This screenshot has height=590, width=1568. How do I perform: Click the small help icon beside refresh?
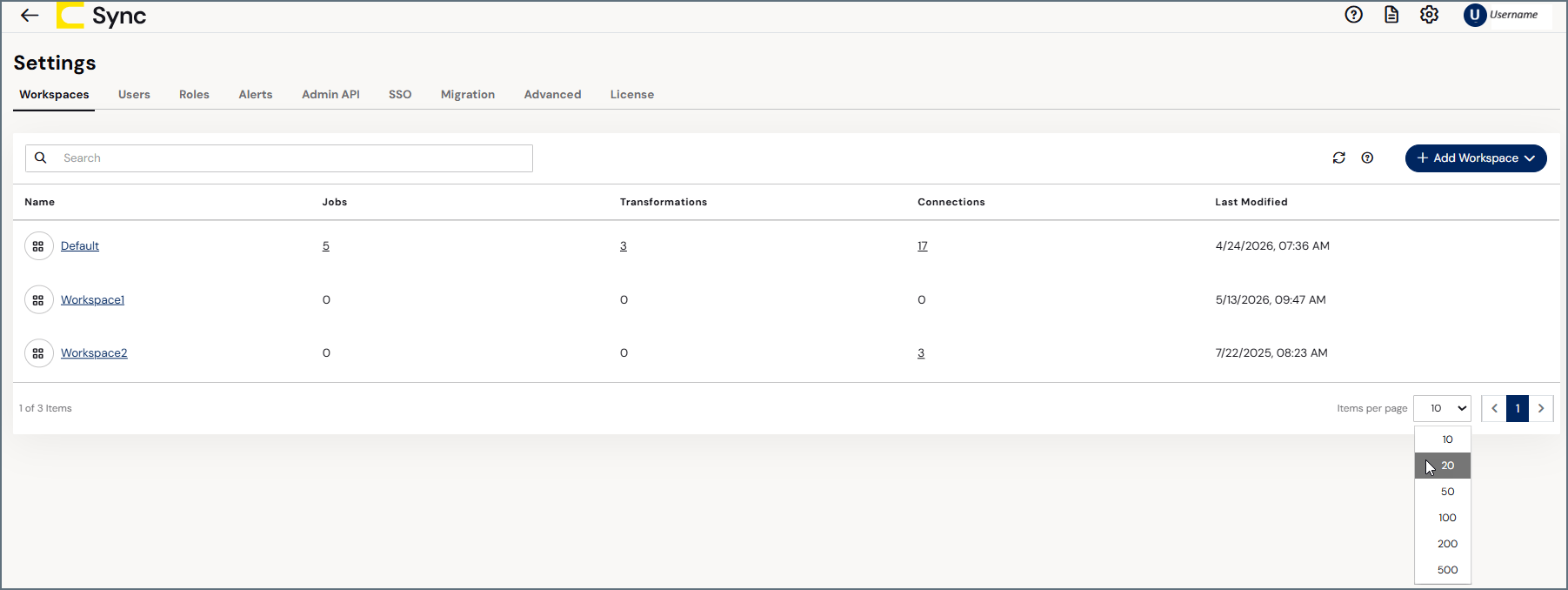1367,158
